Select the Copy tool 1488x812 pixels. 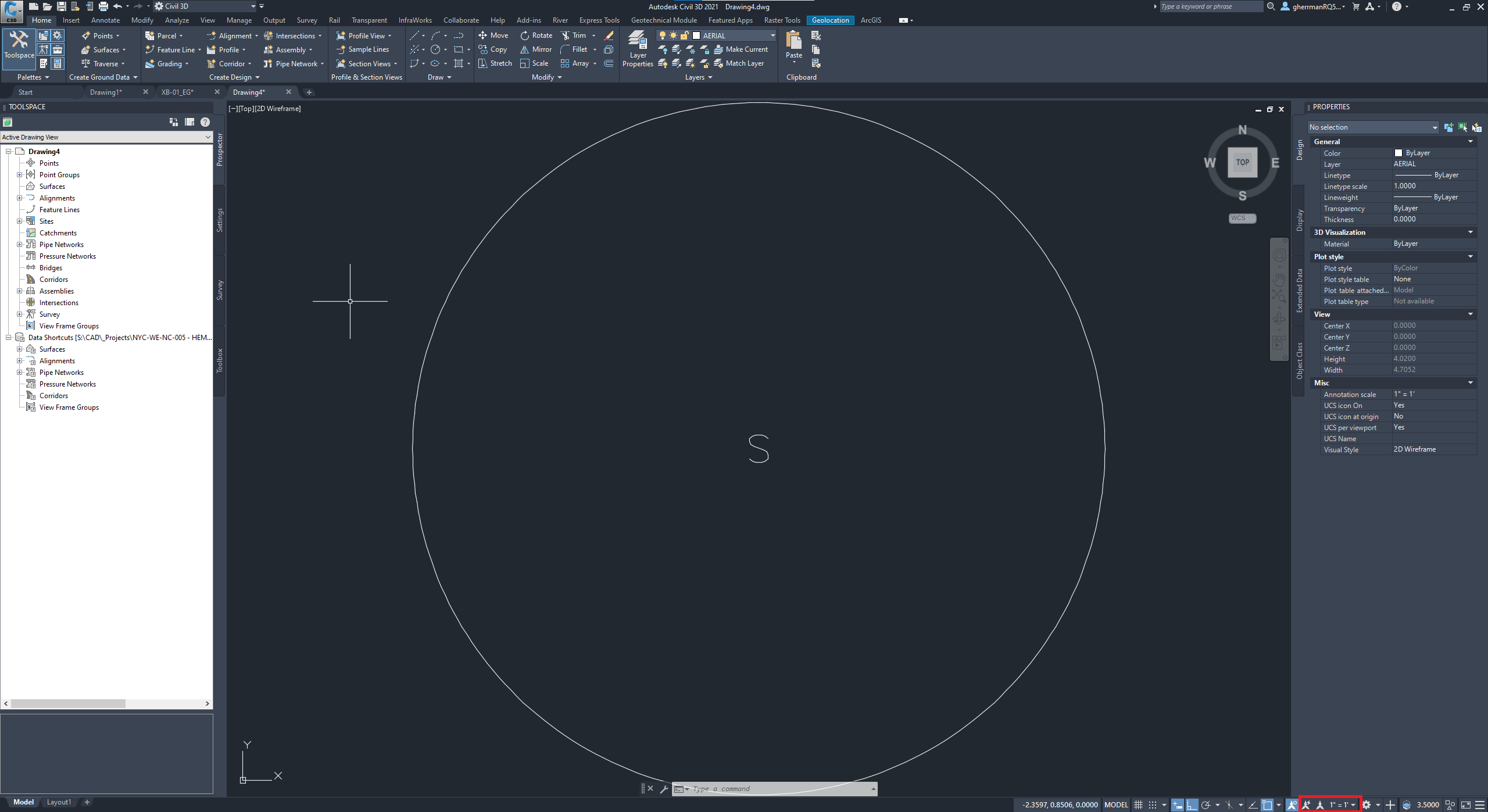click(x=493, y=49)
